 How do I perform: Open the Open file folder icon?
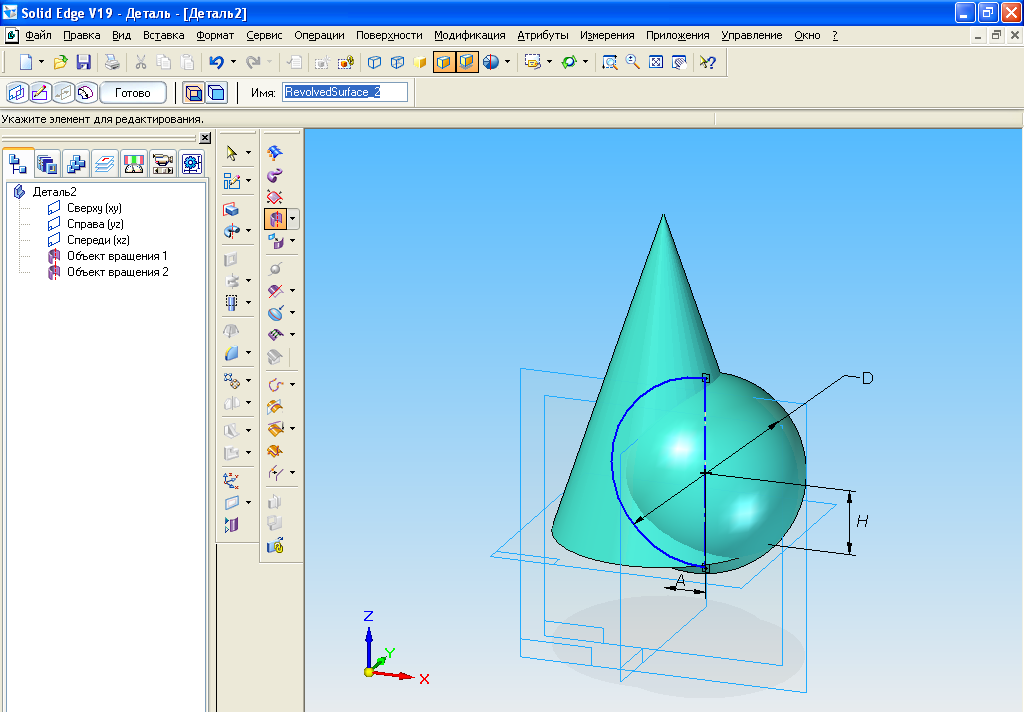[61, 62]
